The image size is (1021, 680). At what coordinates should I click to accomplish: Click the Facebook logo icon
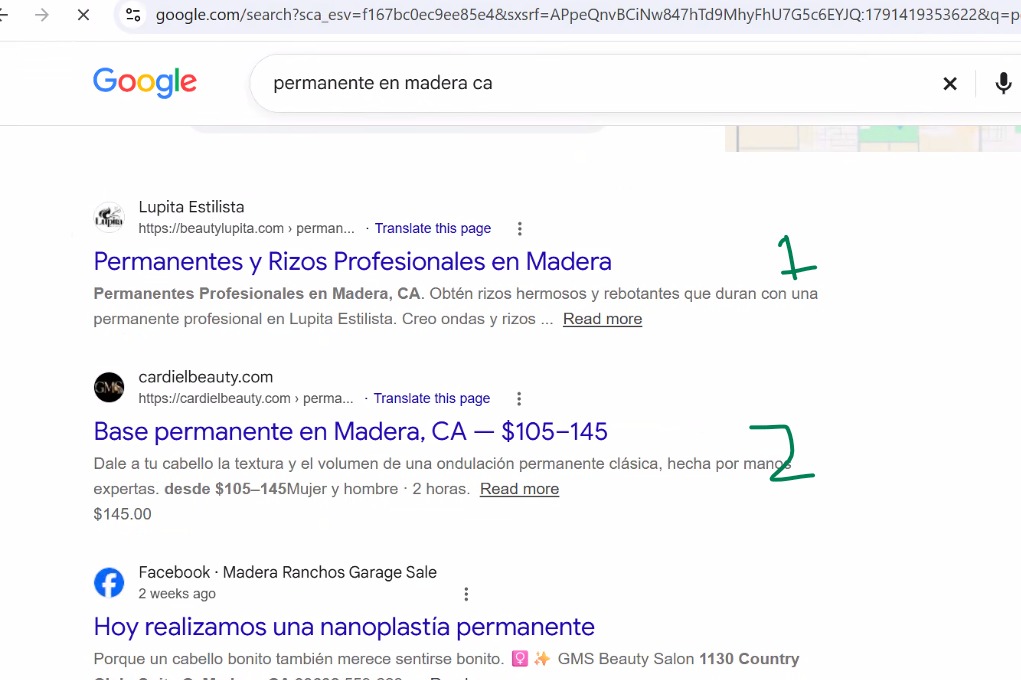[109, 582]
